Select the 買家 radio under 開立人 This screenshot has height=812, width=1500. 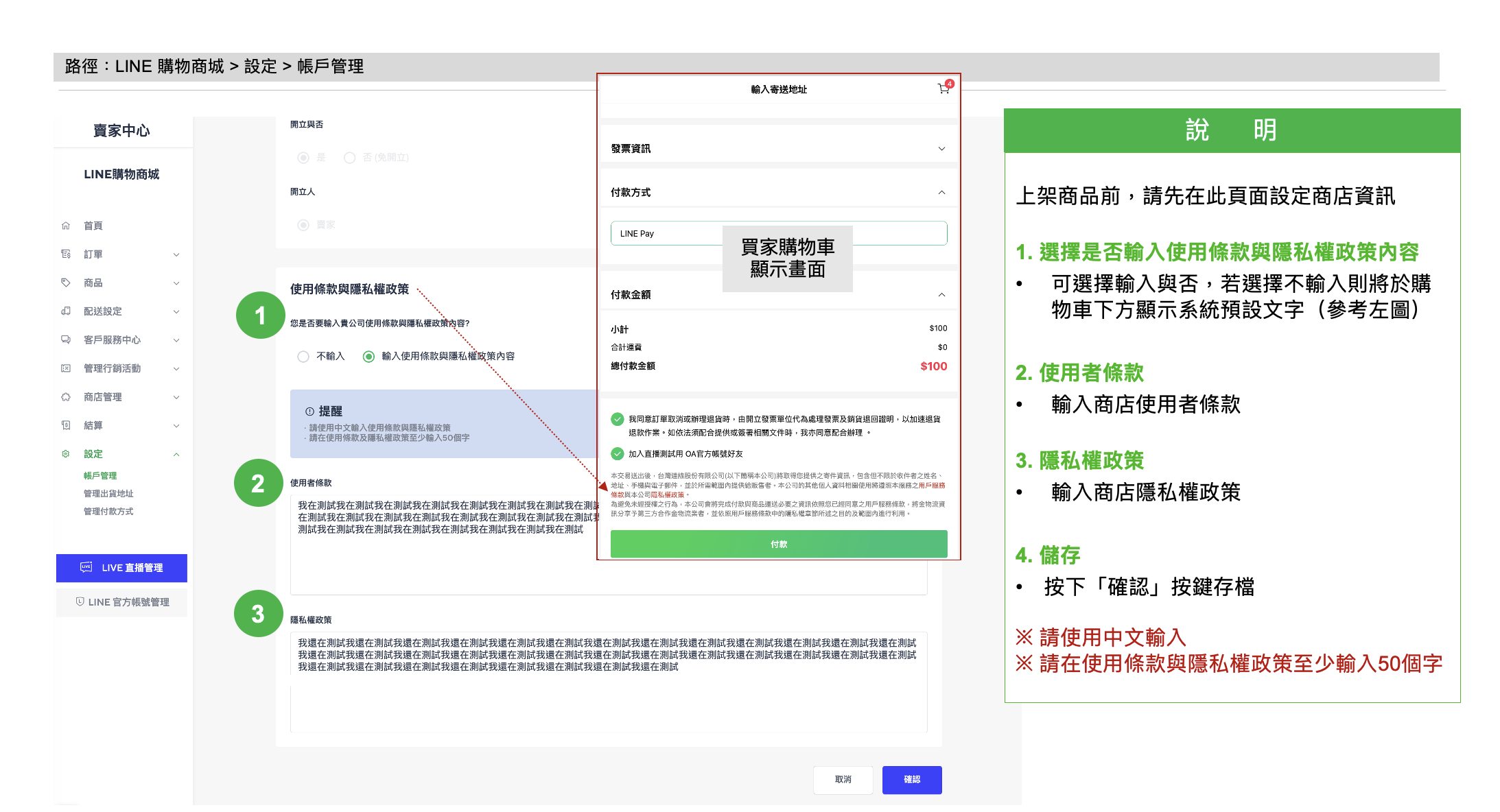303,225
